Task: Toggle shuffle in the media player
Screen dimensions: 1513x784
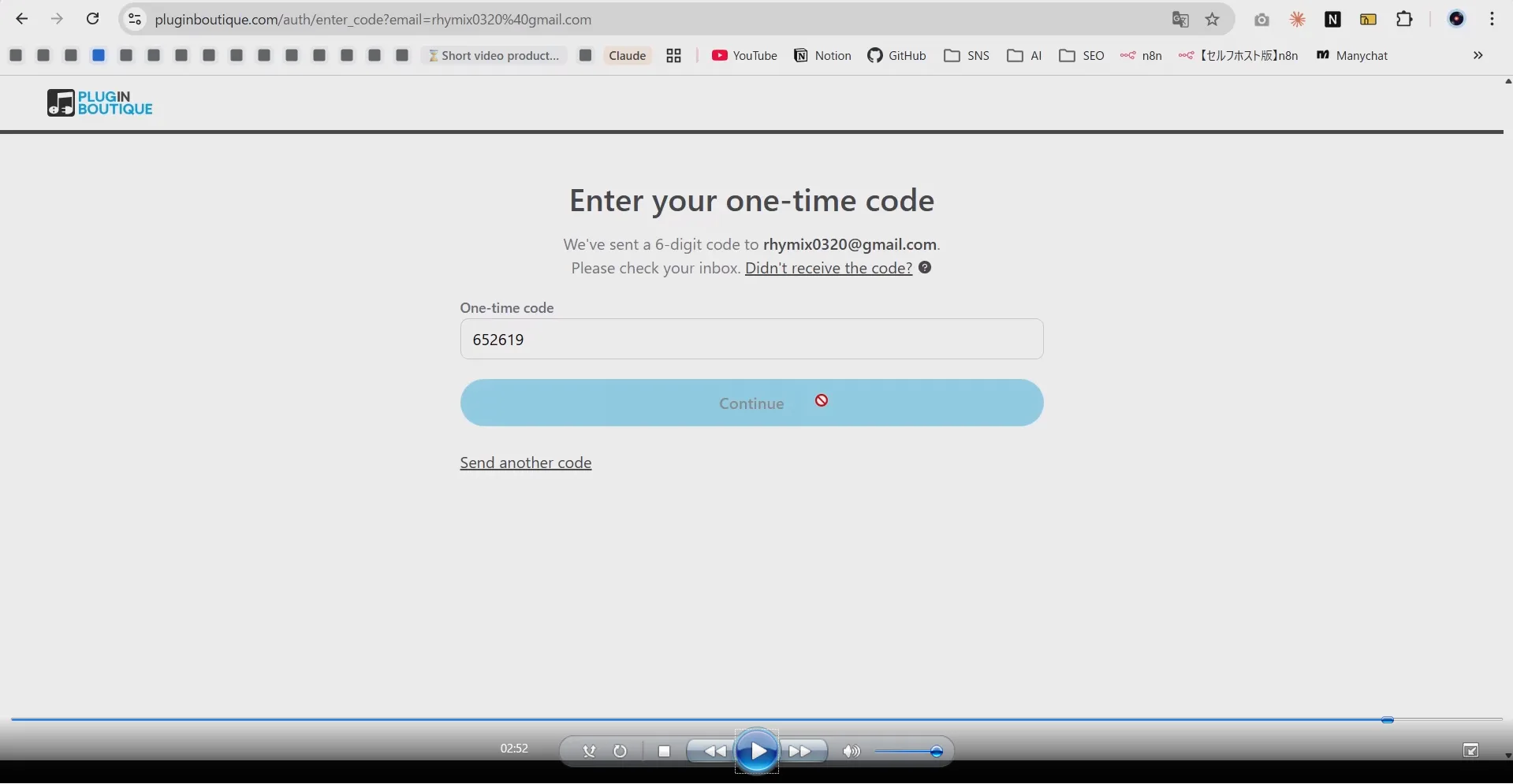Action: (589, 752)
